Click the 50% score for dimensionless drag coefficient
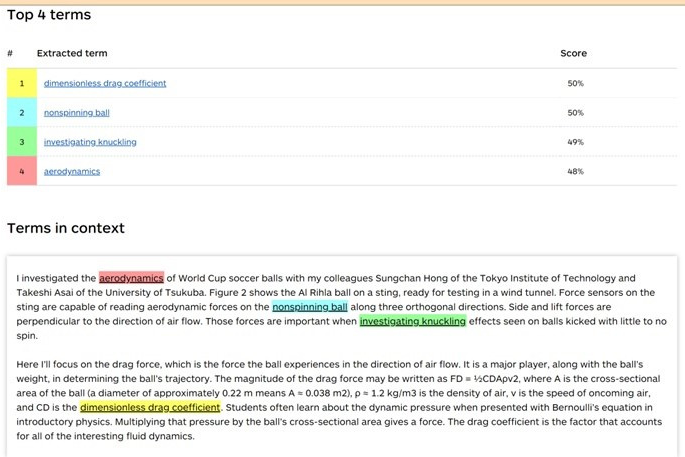This screenshot has height=457, width=685. [x=575, y=83]
